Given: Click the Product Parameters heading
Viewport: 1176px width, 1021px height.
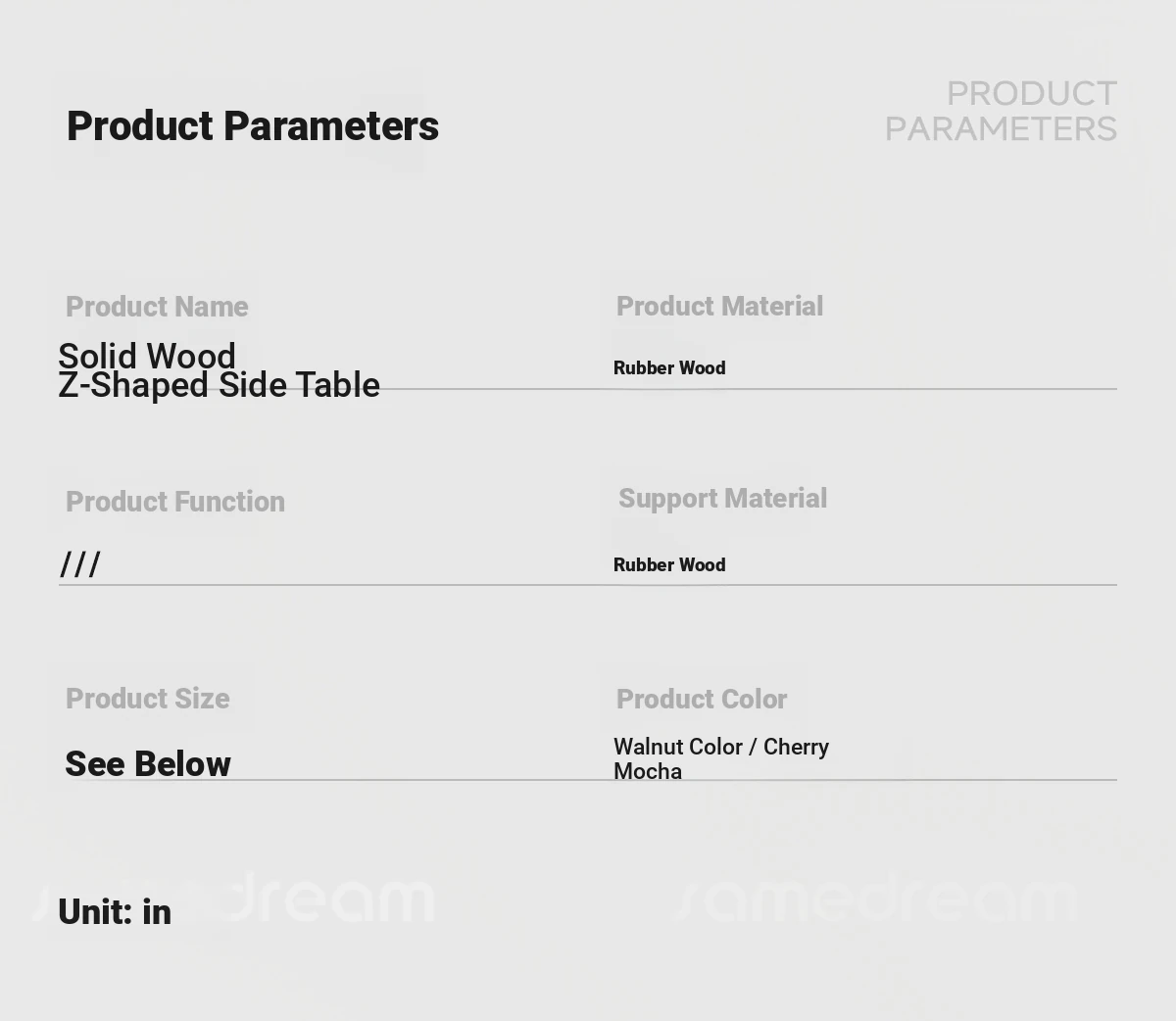Looking at the screenshot, I should click(253, 126).
